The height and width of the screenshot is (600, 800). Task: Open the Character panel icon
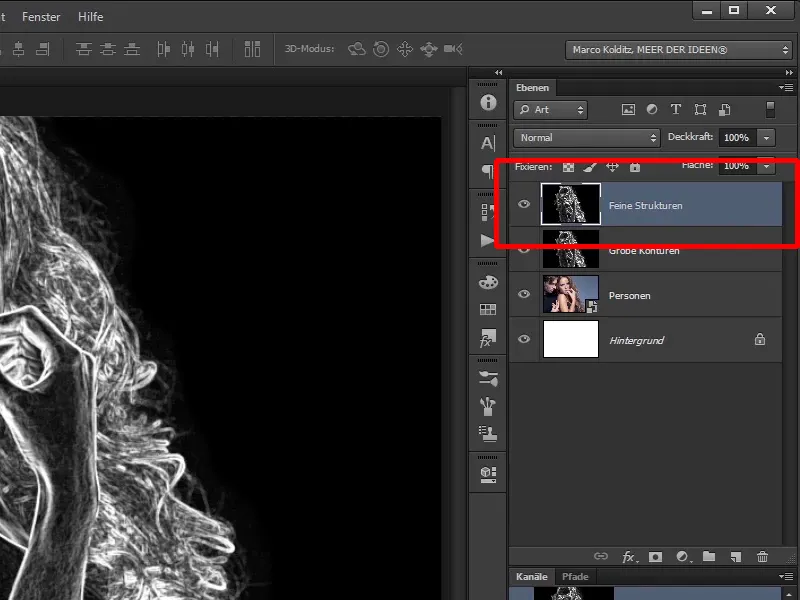pyautogui.click(x=488, y=143)
